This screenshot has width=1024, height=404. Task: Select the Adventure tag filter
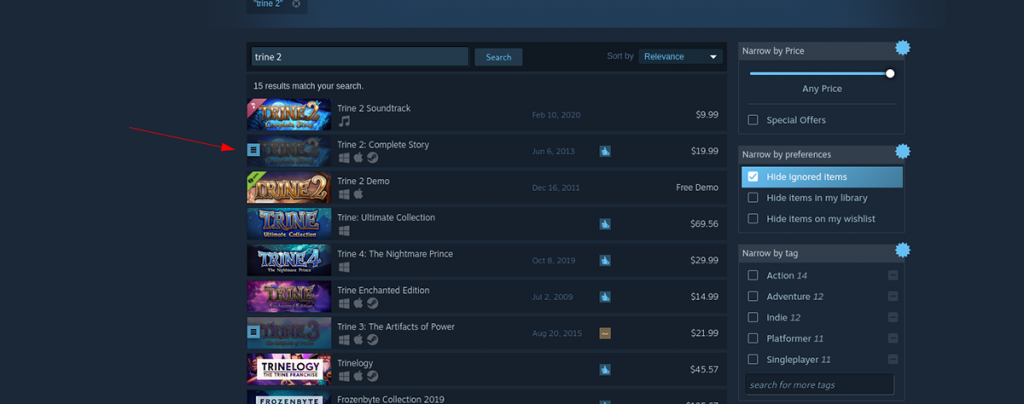(x=753, y=296)
